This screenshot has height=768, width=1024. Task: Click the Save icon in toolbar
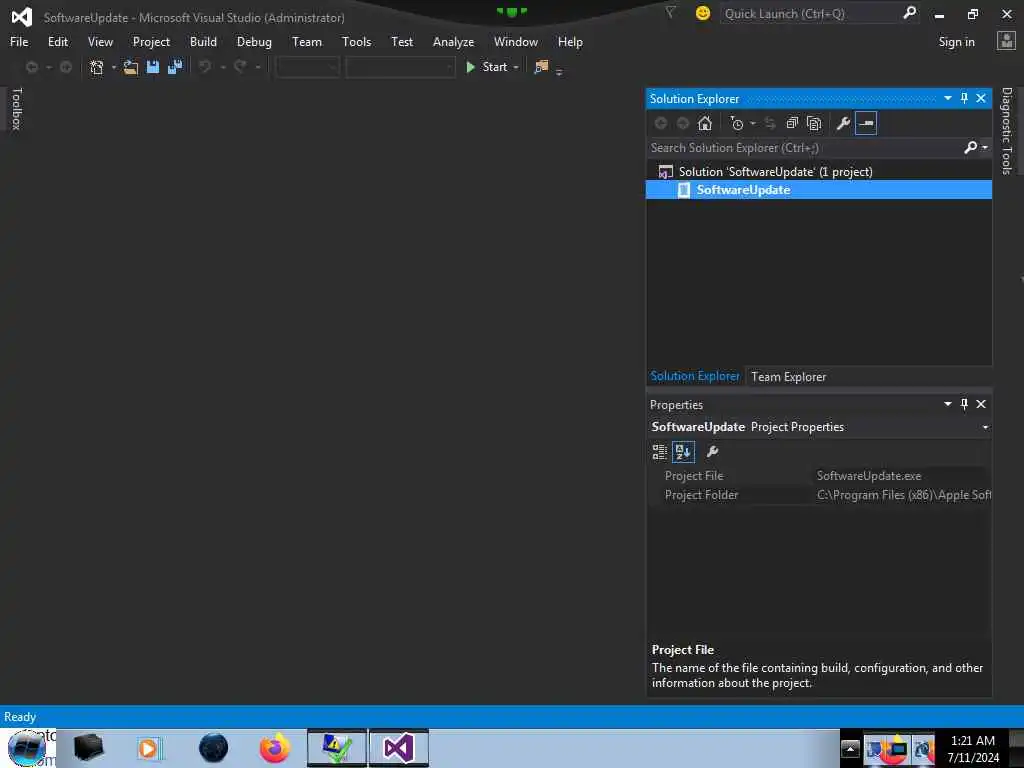point(153,67)
